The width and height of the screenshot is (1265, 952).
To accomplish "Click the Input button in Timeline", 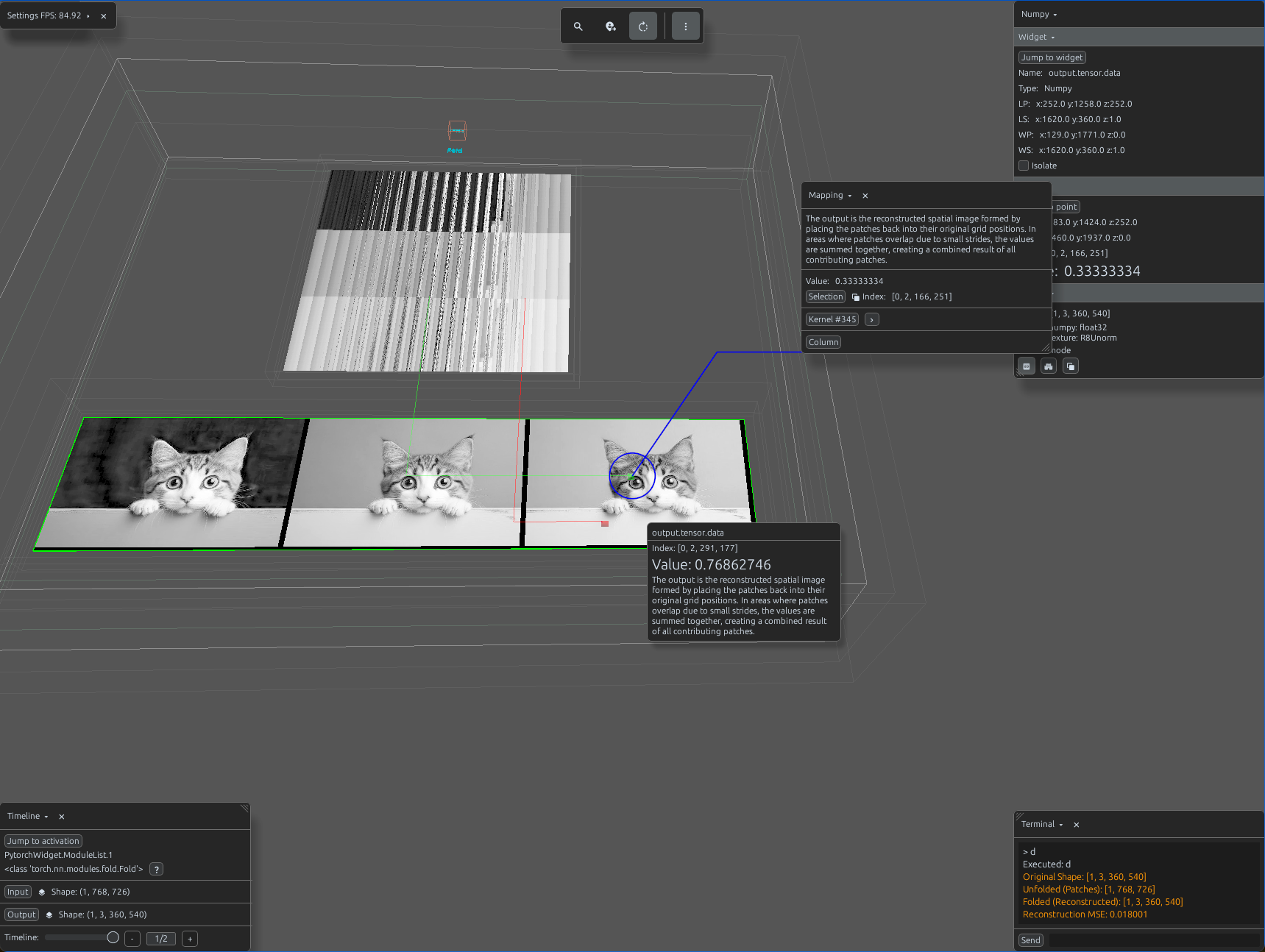I will pyautogui.click(x=18, y=892).
